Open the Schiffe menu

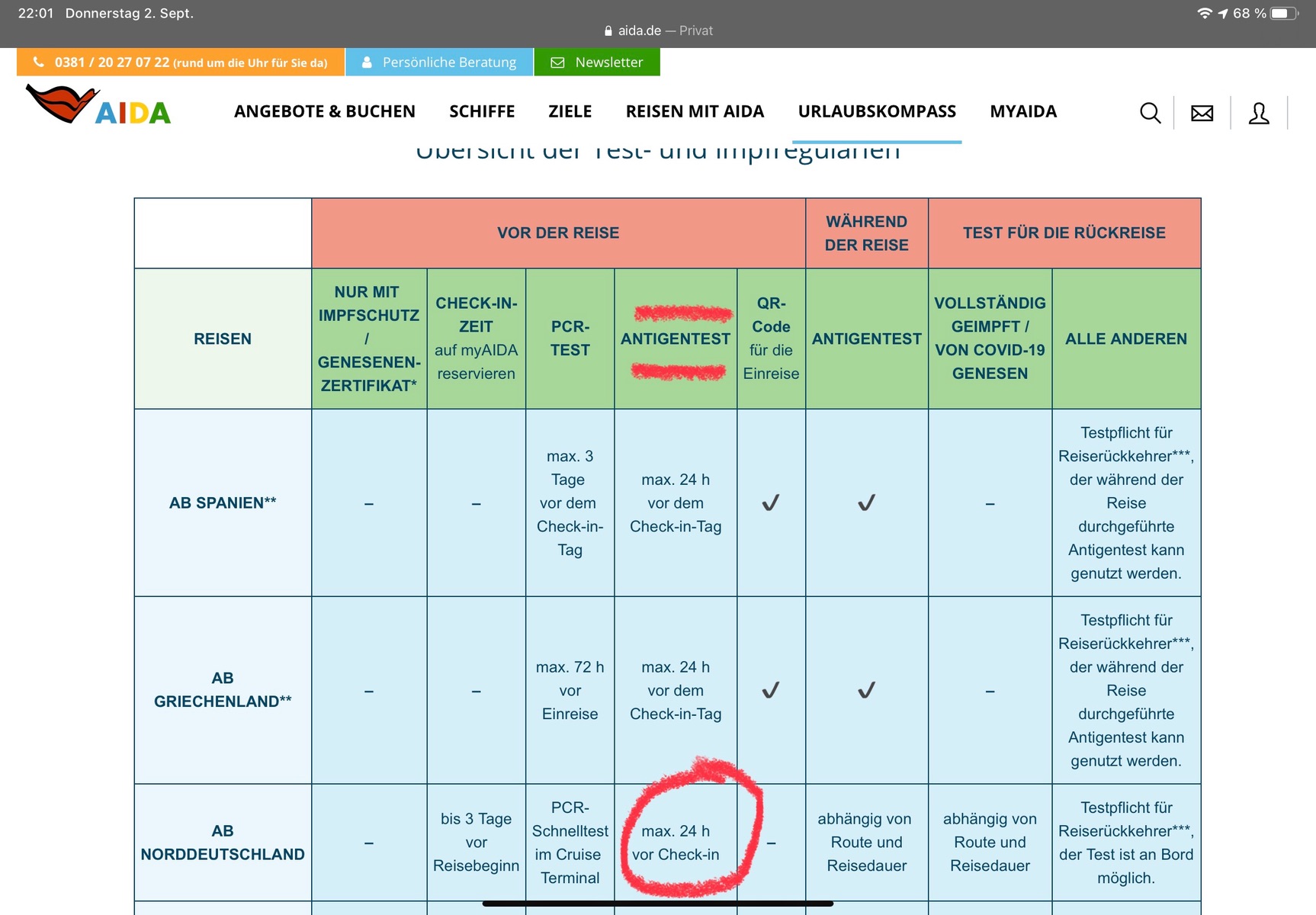(482, 112)
